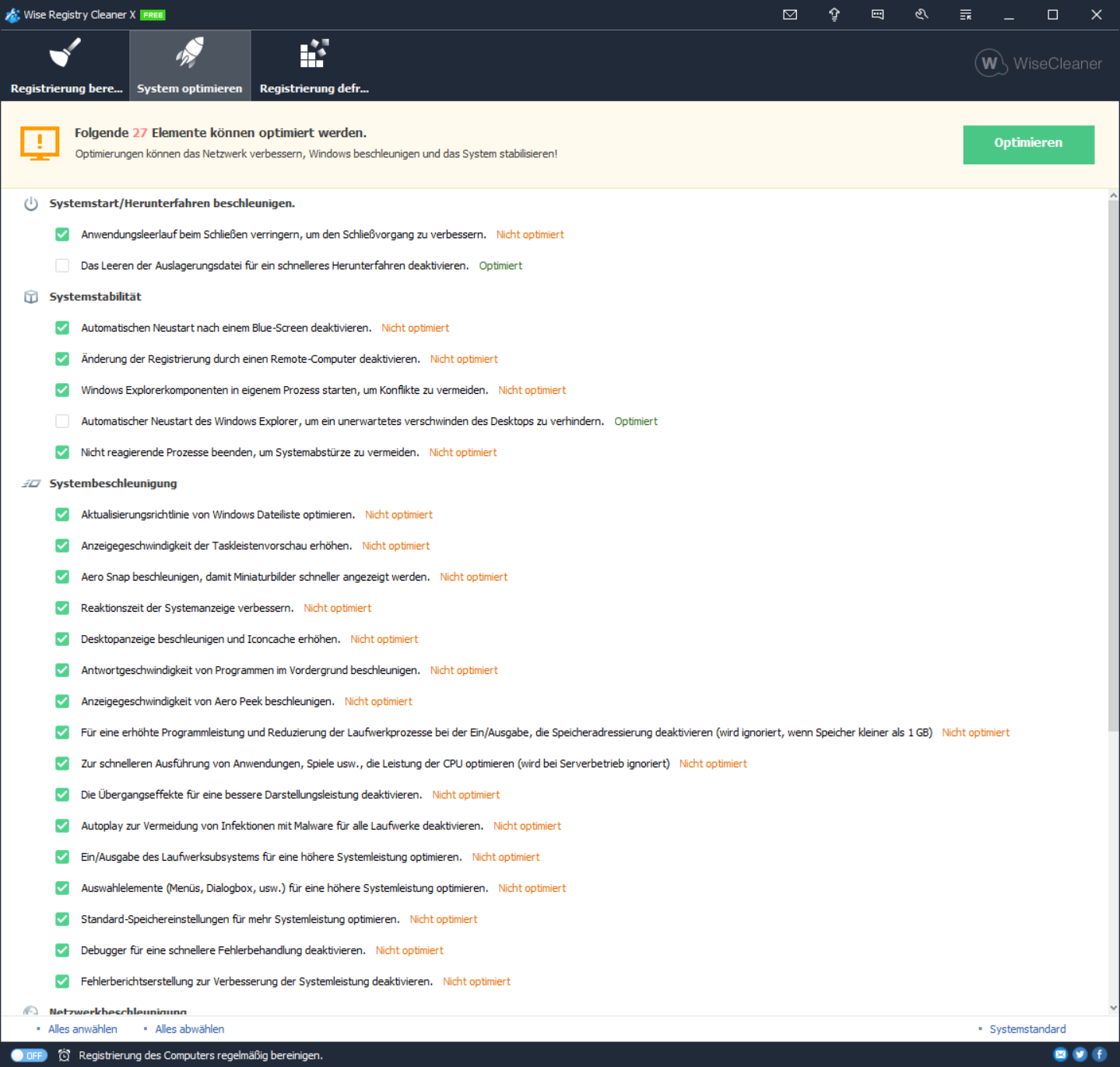This screenshot has height=1067, width=1120.
Task: Click the power icon beside Systemstart/Herunterfahren
Action: click(x=31, y=204)
